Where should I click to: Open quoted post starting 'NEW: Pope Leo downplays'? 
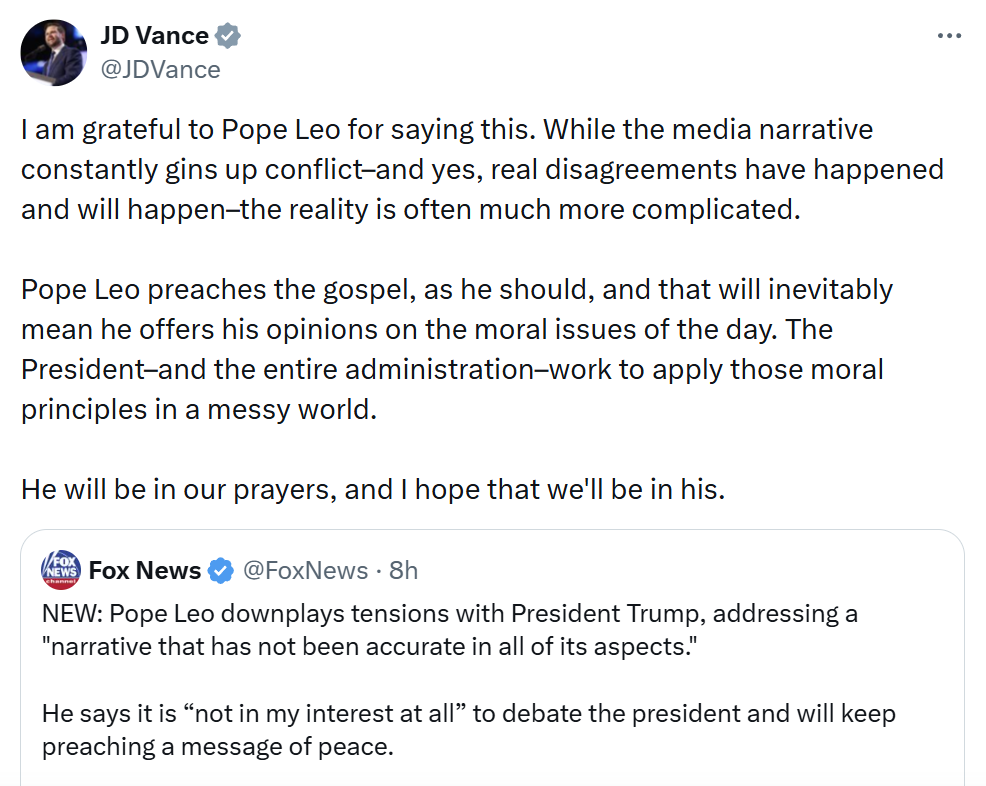click(x=492, y=658)
